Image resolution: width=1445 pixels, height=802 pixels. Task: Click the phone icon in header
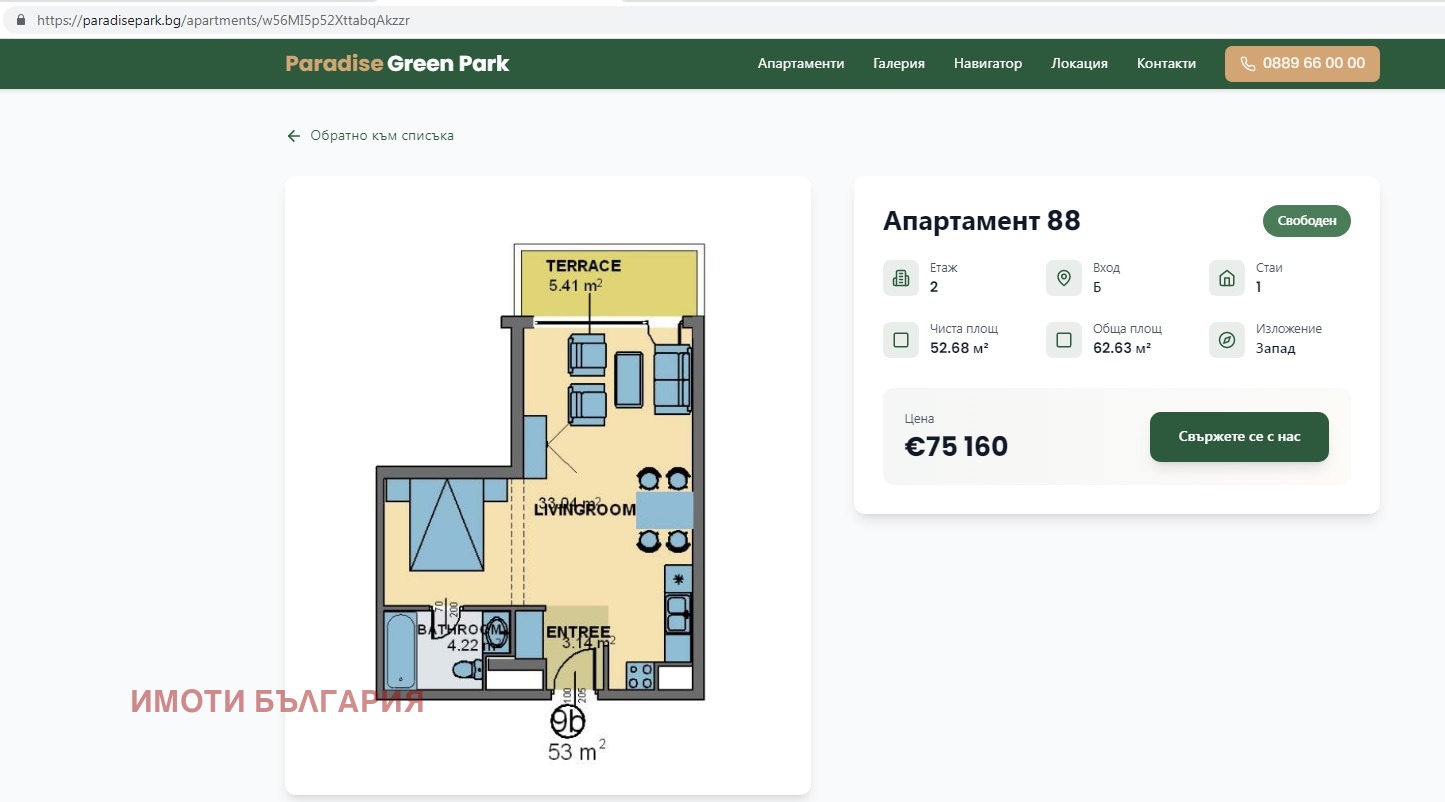pos(1247,63)
